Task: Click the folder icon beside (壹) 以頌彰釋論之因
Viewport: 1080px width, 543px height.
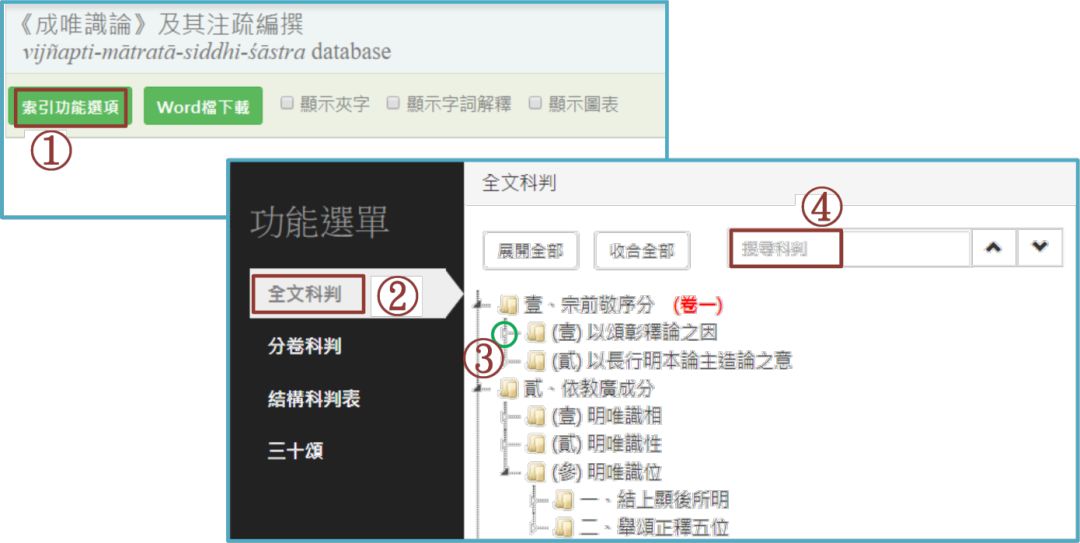Action: pyautogui.click(x=535, y=334)
